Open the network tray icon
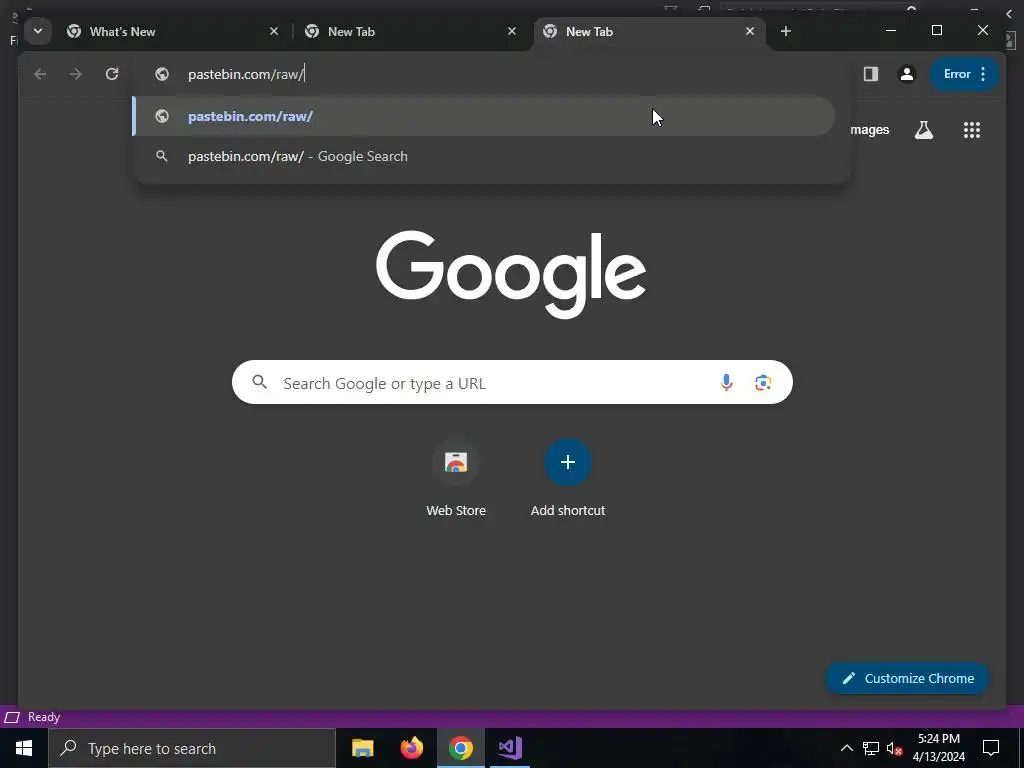1024x768 pixels. coord(871,748)
